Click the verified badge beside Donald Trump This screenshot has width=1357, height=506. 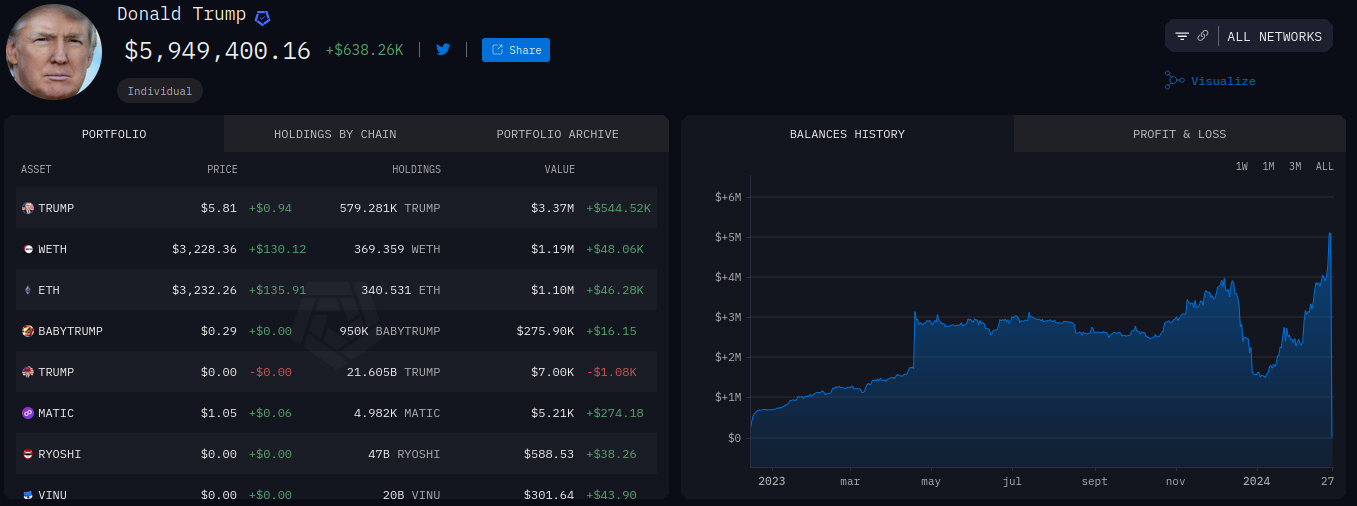coord(262,18)
